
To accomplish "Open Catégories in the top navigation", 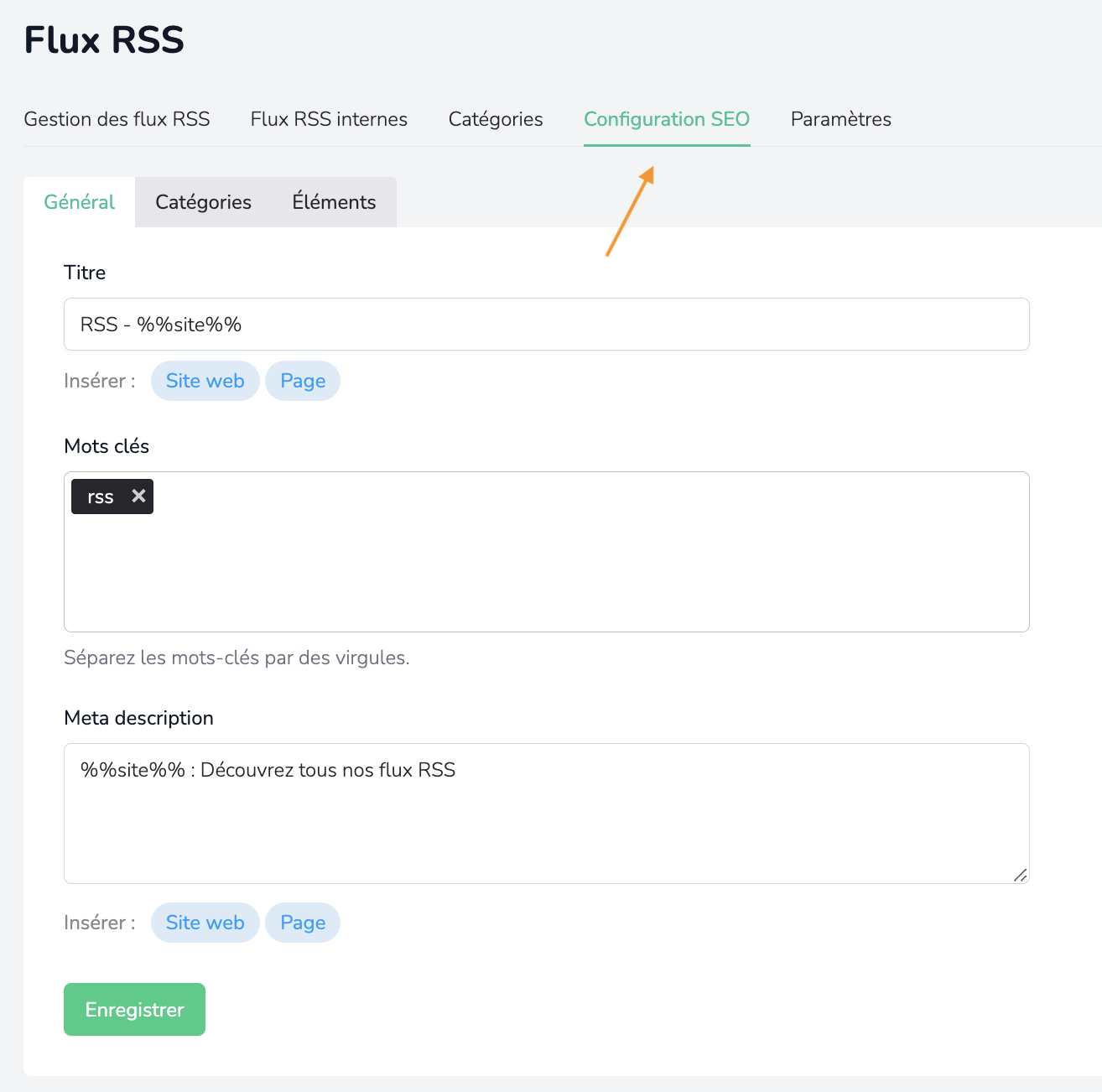I will pos(496,119).
